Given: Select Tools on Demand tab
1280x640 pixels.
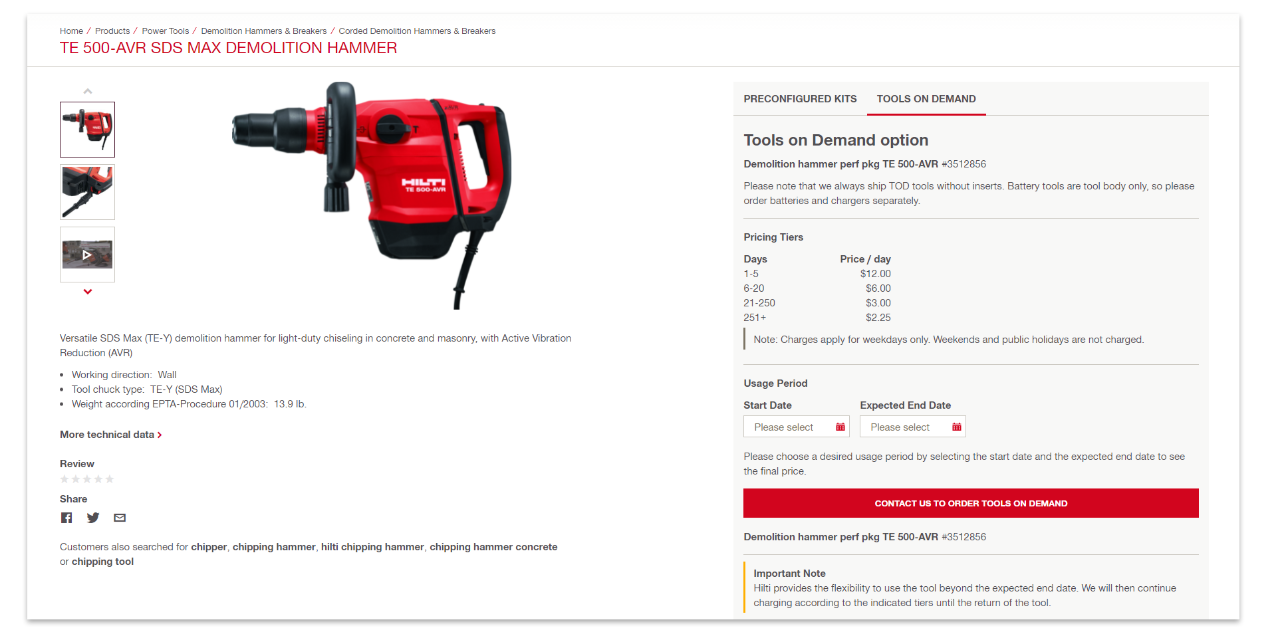Looking at the screenshot, I should (926, 99).
